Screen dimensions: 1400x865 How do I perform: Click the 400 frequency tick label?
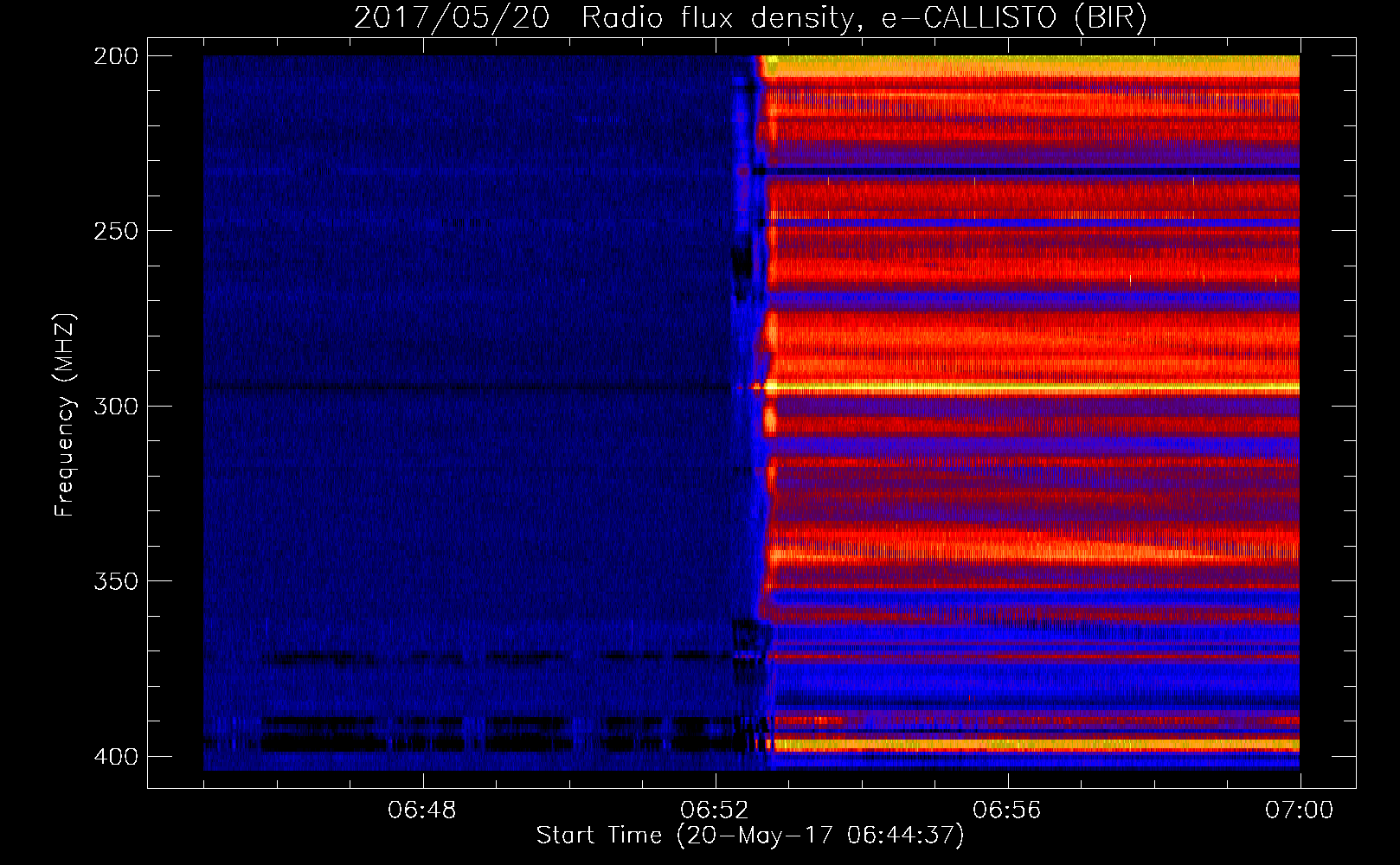(116, 756)
